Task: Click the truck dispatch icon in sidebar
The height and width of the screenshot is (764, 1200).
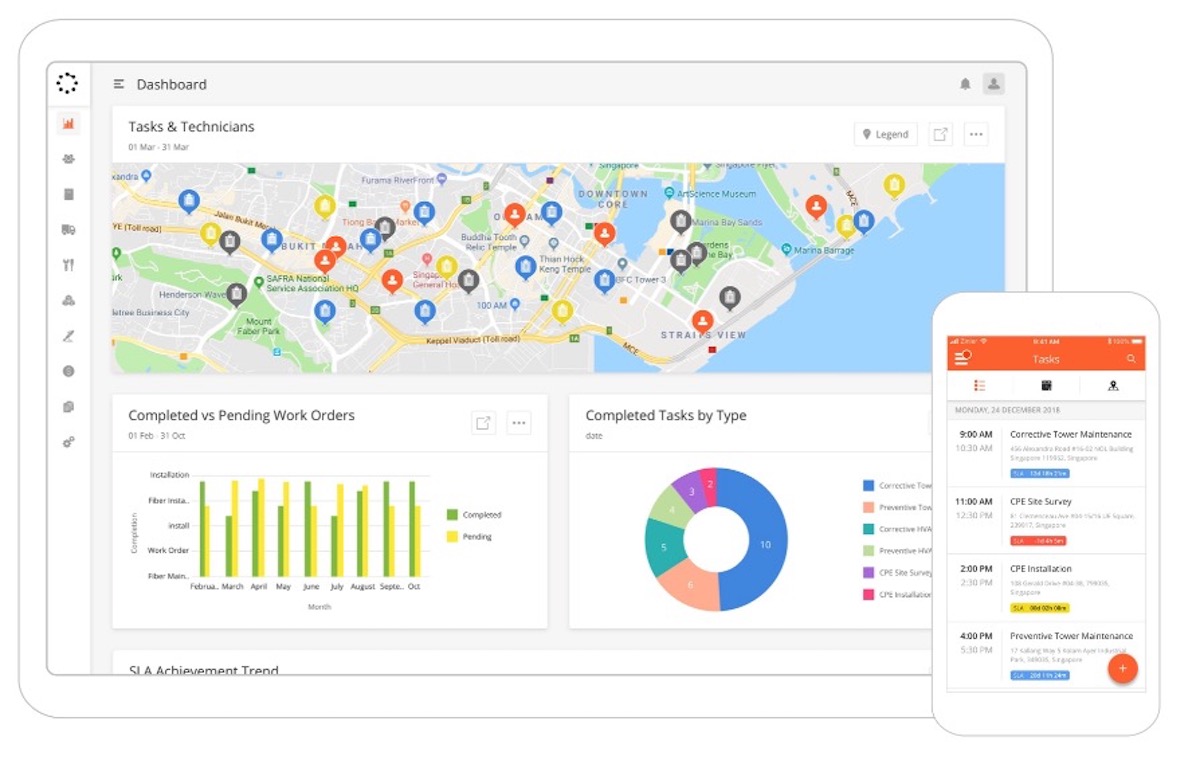Action: point(68,229)
